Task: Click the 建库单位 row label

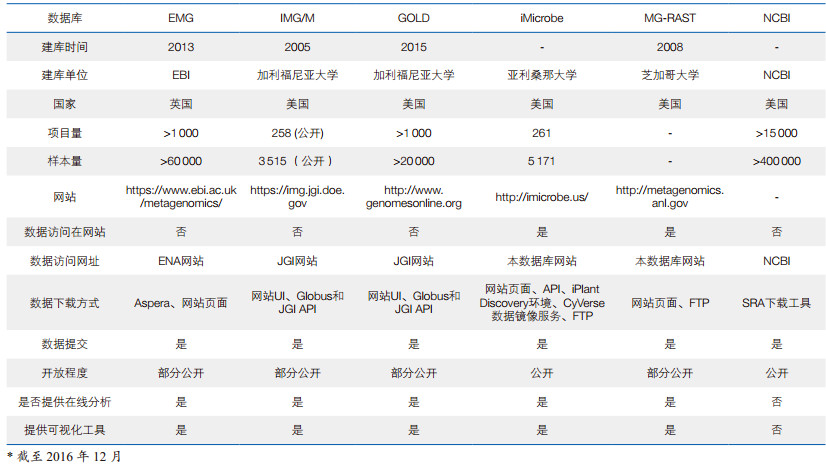Action: 65,75
